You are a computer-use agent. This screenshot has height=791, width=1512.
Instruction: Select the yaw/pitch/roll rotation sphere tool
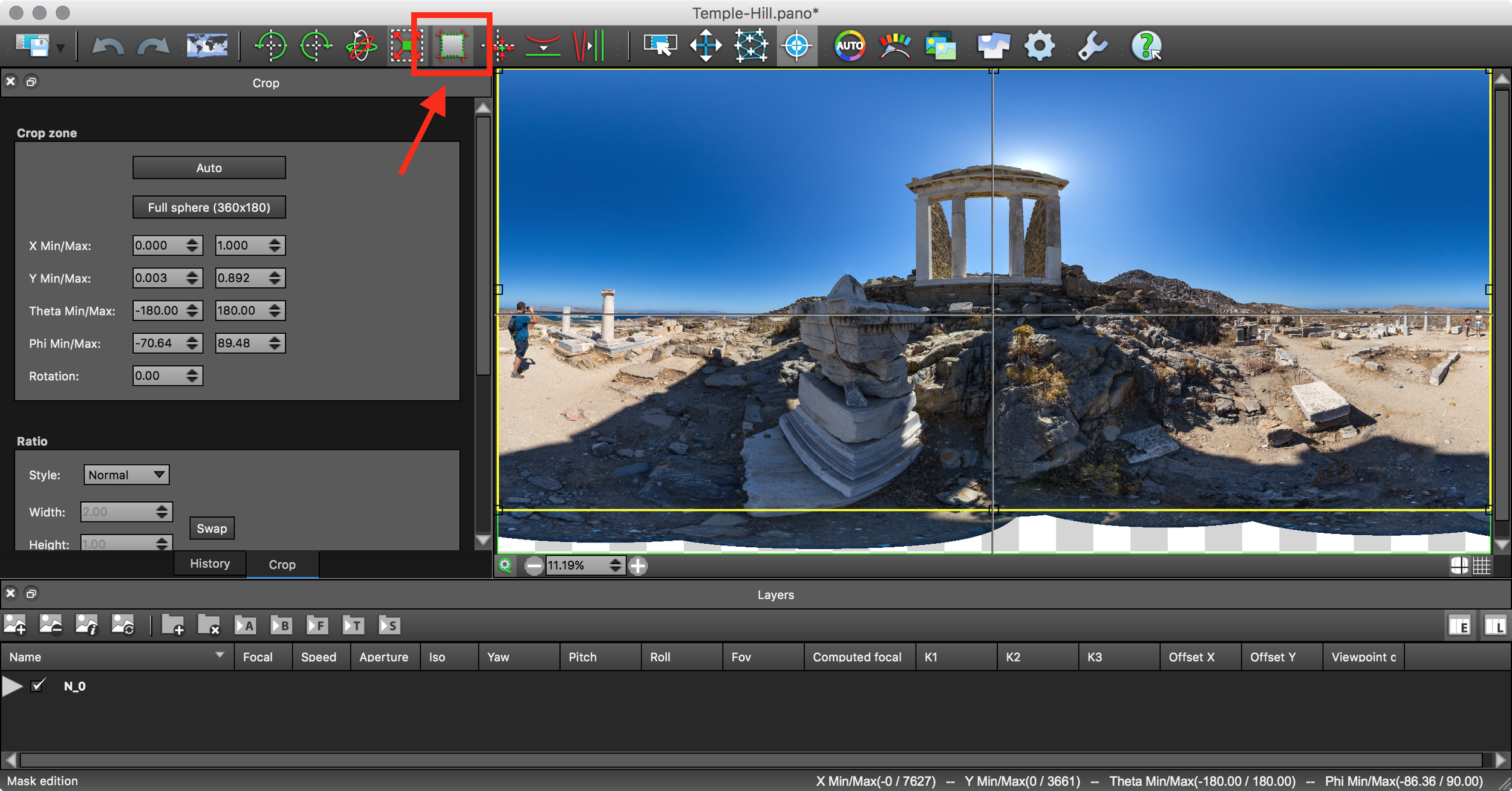pyautogui.click(x=361, y=45)
